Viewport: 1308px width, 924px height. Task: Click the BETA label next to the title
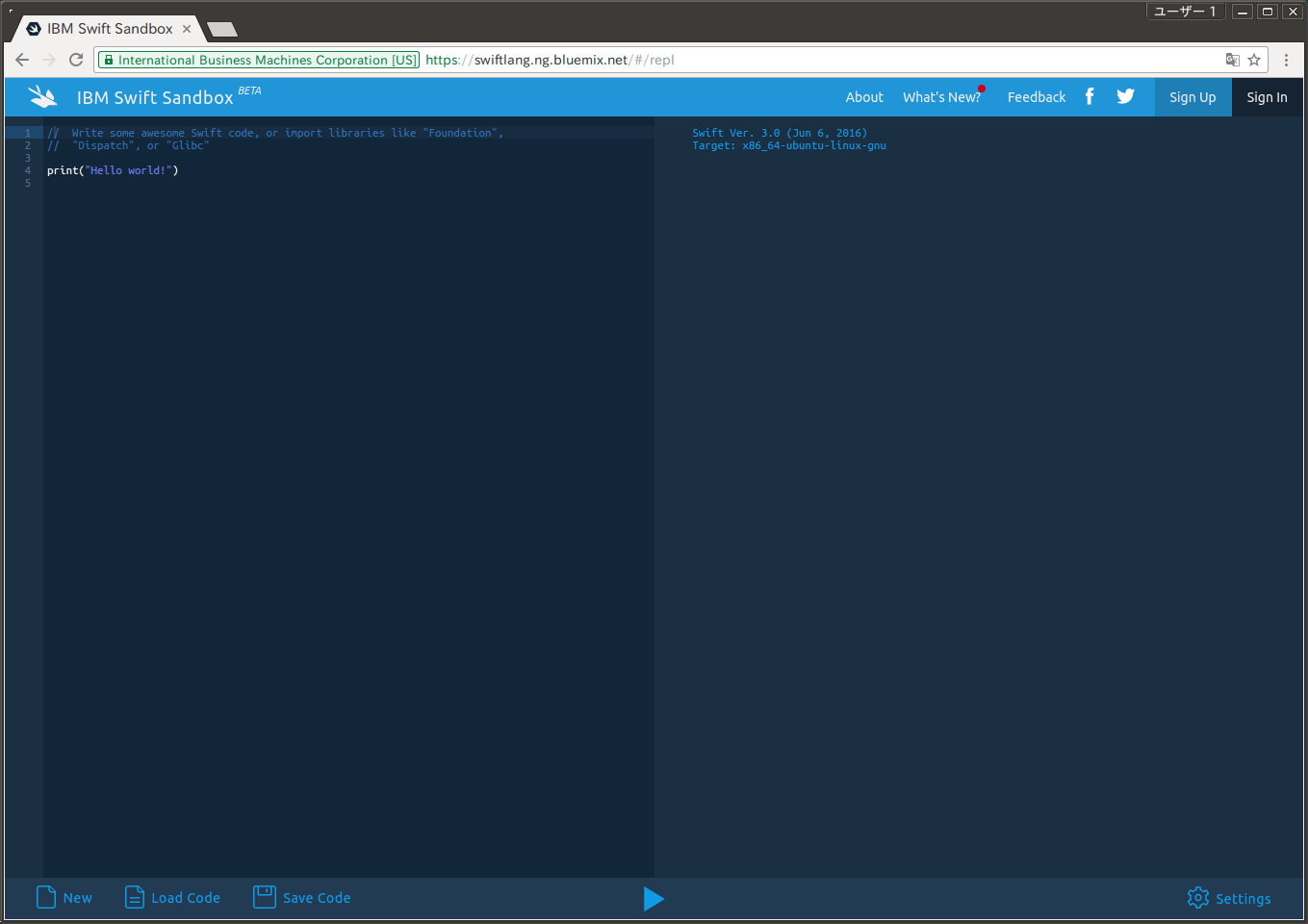point(249,90)
